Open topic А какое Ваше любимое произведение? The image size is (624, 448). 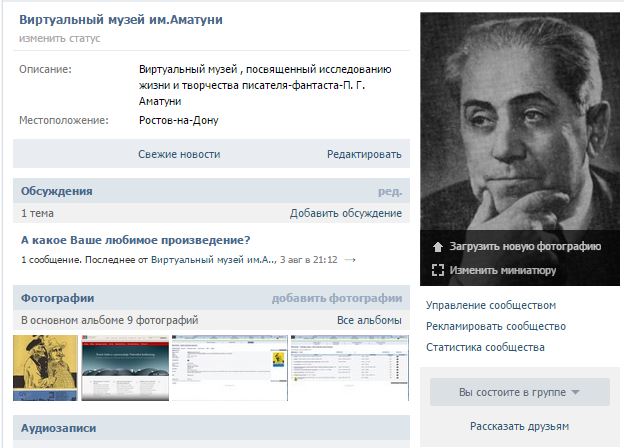[x=136, y=240]
